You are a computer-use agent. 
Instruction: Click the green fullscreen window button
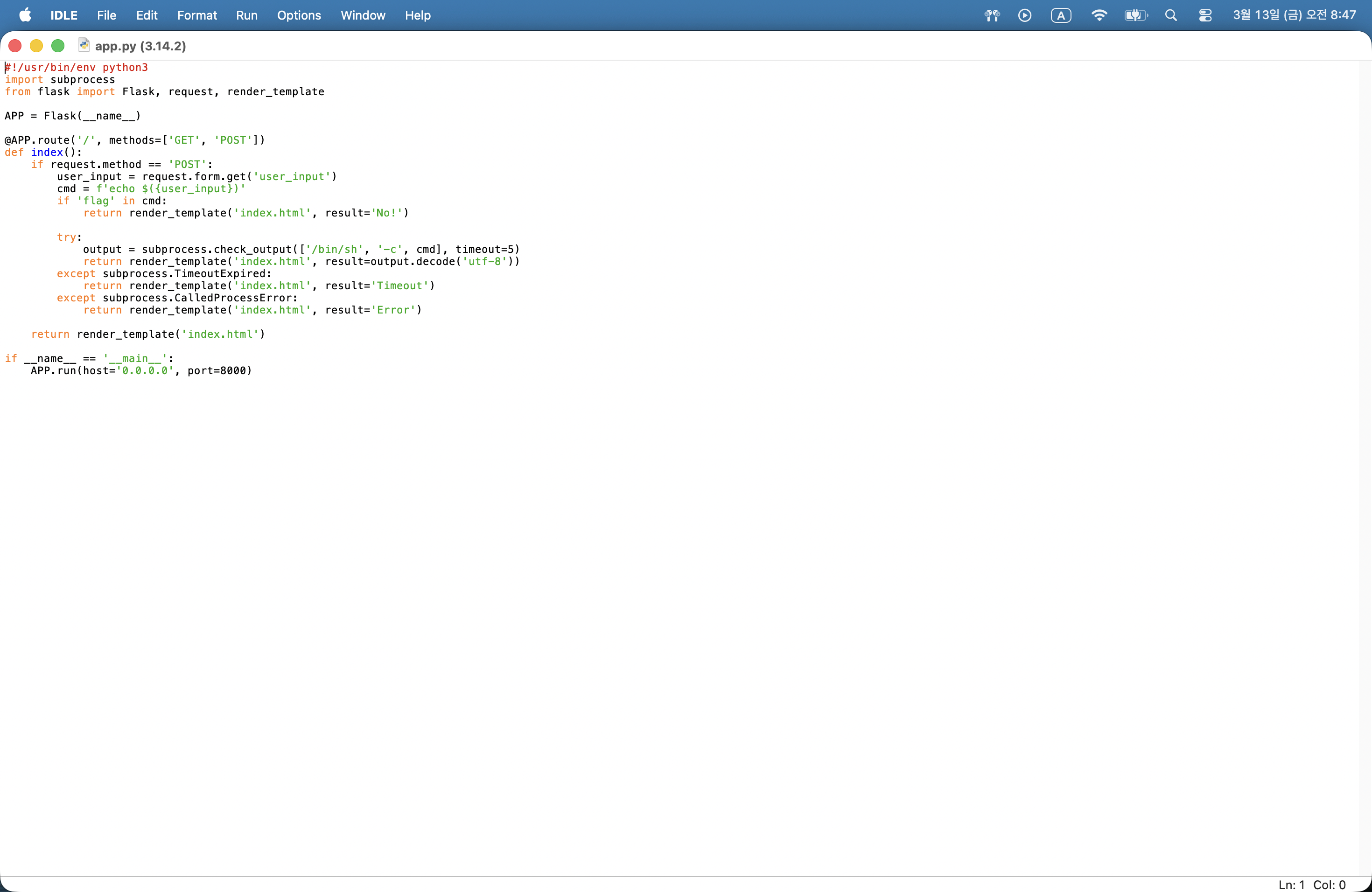coord(58,46)
